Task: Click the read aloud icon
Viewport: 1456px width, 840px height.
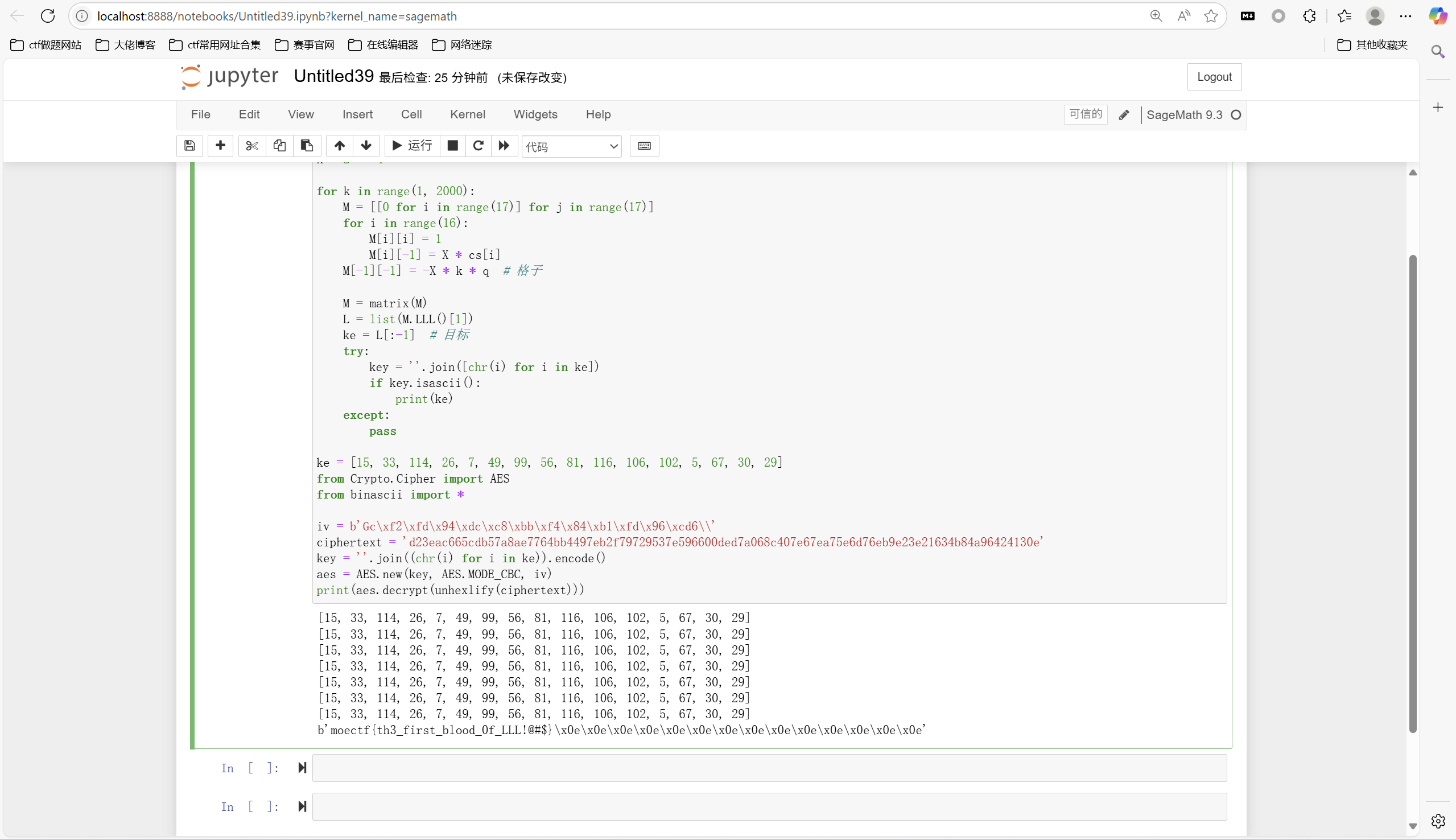Action: [1183, 16]
